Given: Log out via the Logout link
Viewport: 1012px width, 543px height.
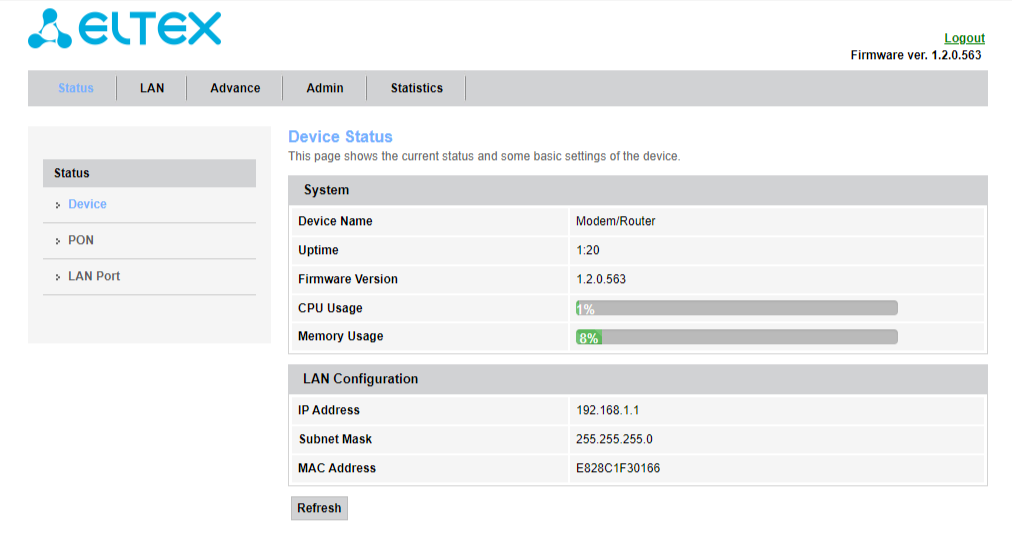Looking at the screenshot, I should point(964,38).
